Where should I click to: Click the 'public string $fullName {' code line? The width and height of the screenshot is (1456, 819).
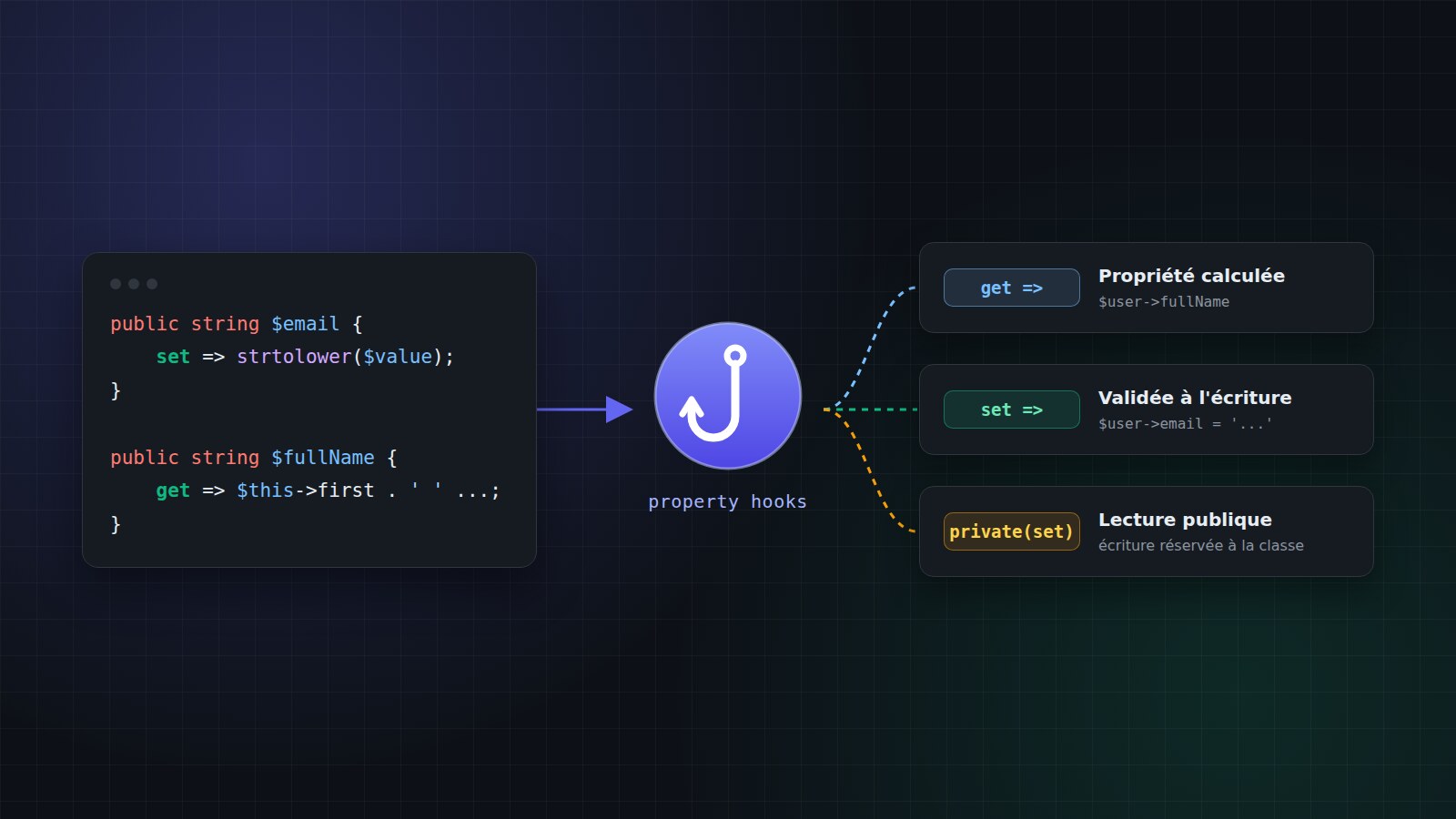pos(254,458)
